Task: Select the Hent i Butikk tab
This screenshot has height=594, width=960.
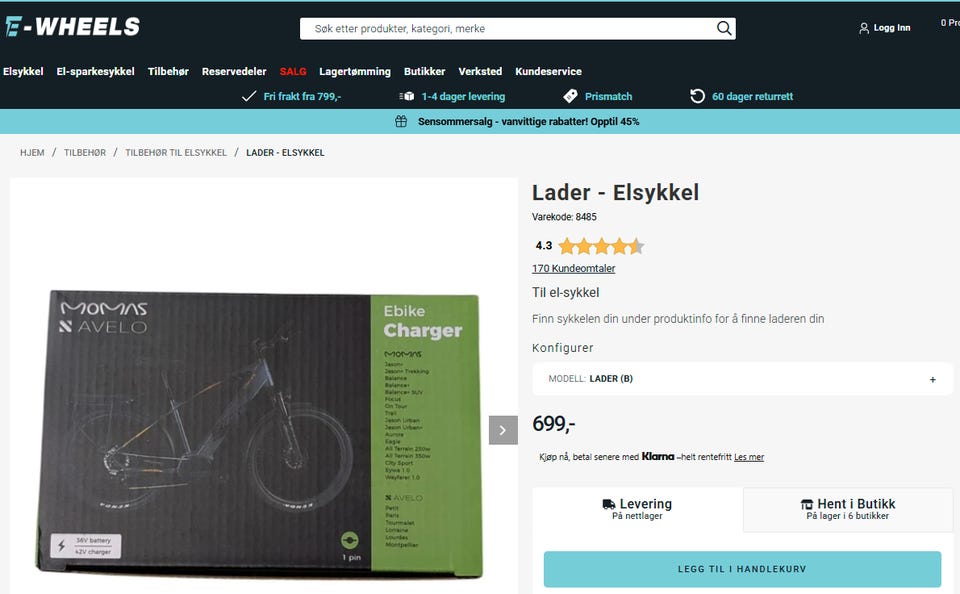Action: click(x=848, y=509)
